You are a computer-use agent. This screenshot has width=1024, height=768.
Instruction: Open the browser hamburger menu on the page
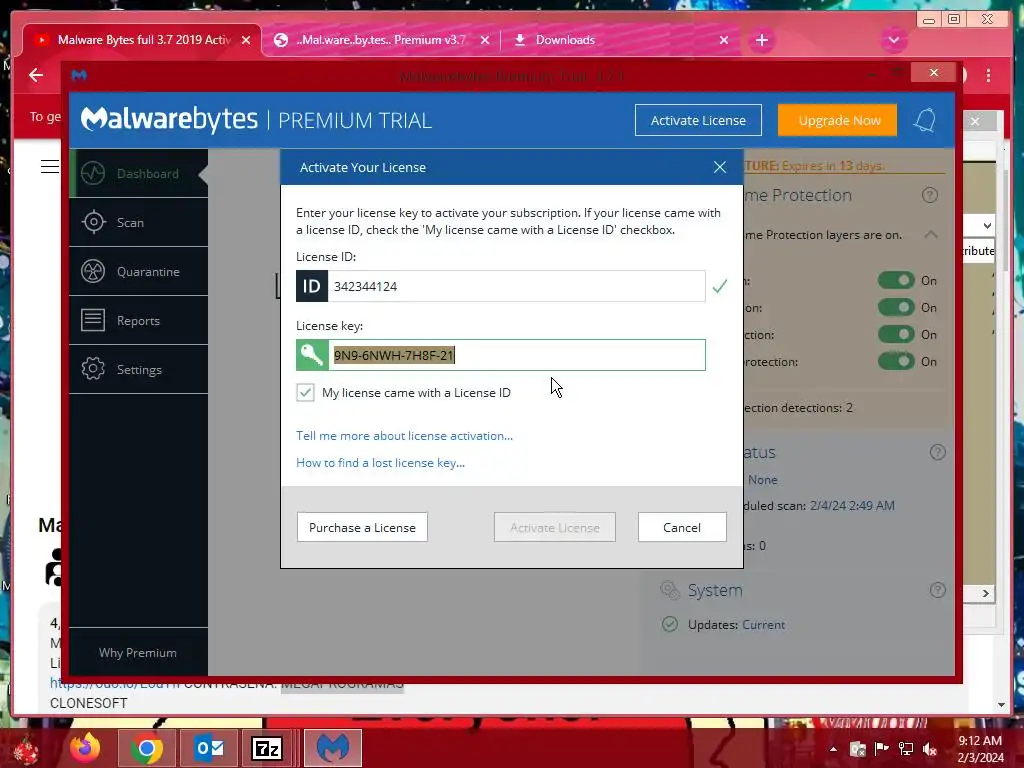(50, 167)
